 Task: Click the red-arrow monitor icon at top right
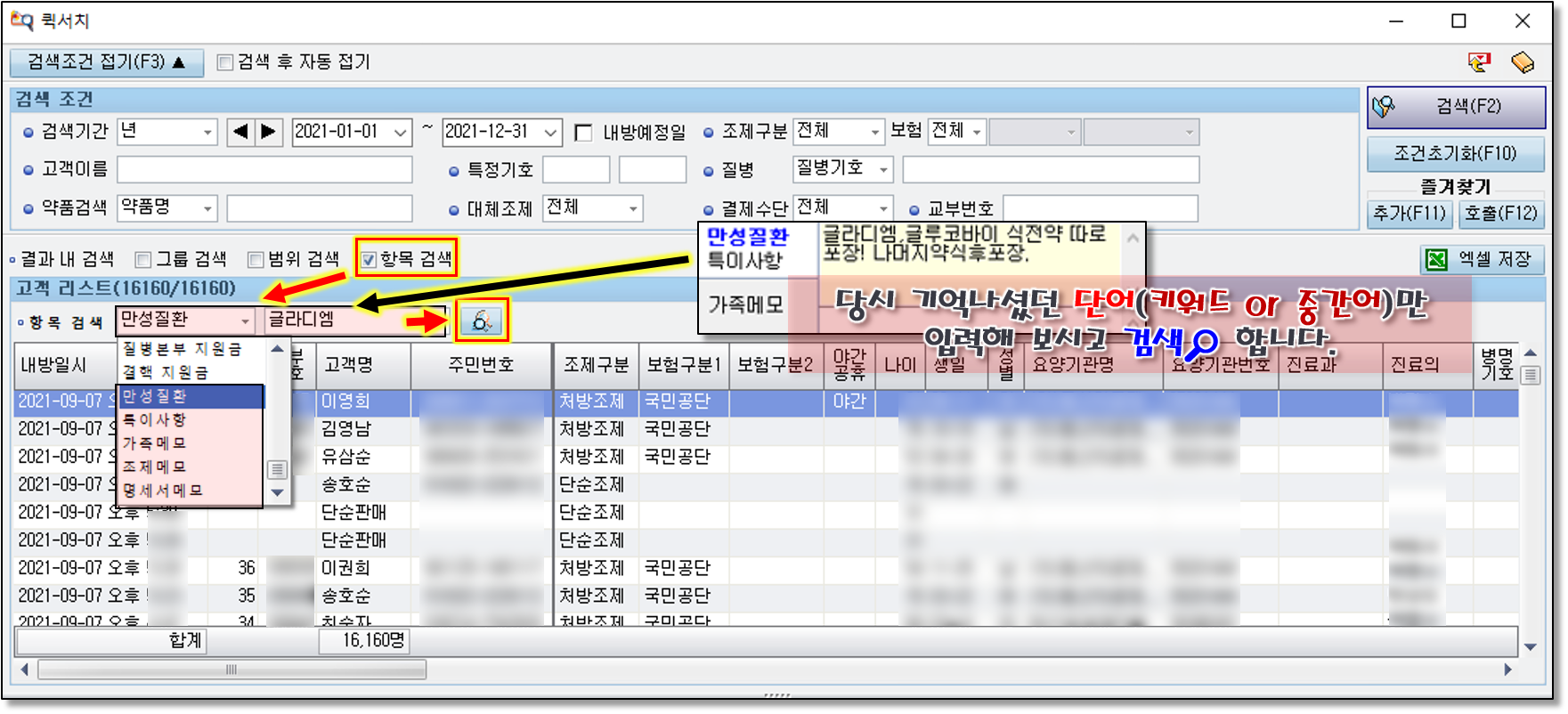point(1479,62)
